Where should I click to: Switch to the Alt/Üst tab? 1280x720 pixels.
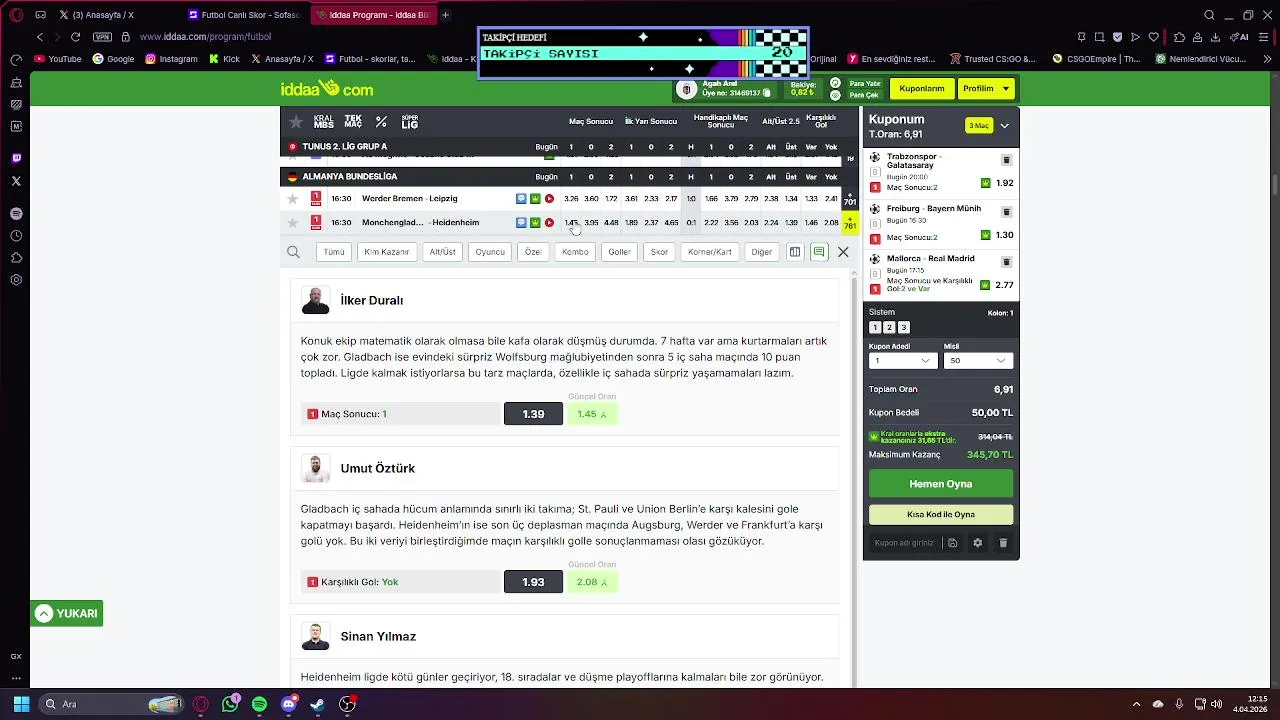click(443, 252)
